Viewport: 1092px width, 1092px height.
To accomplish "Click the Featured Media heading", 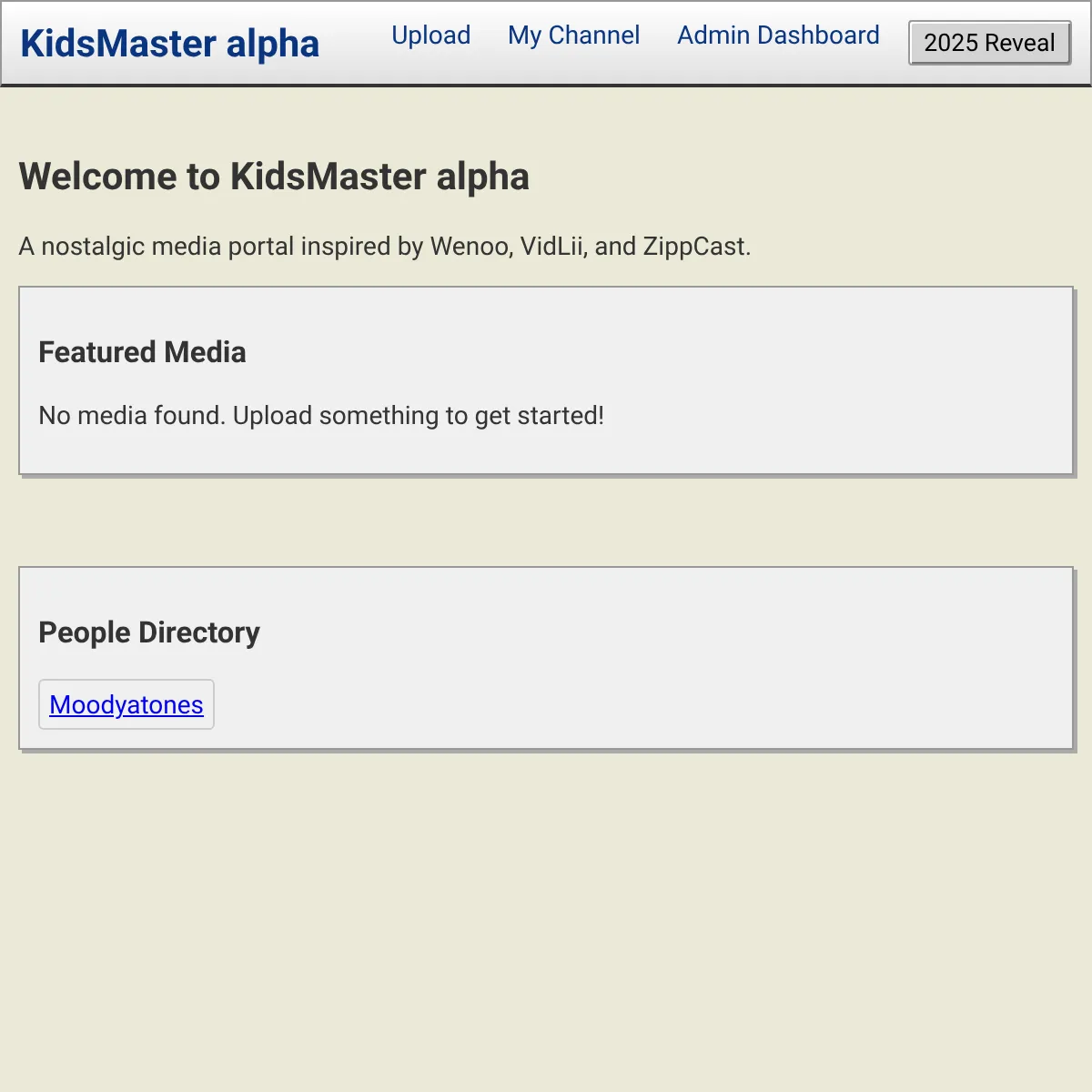I will tap(142, 352).
